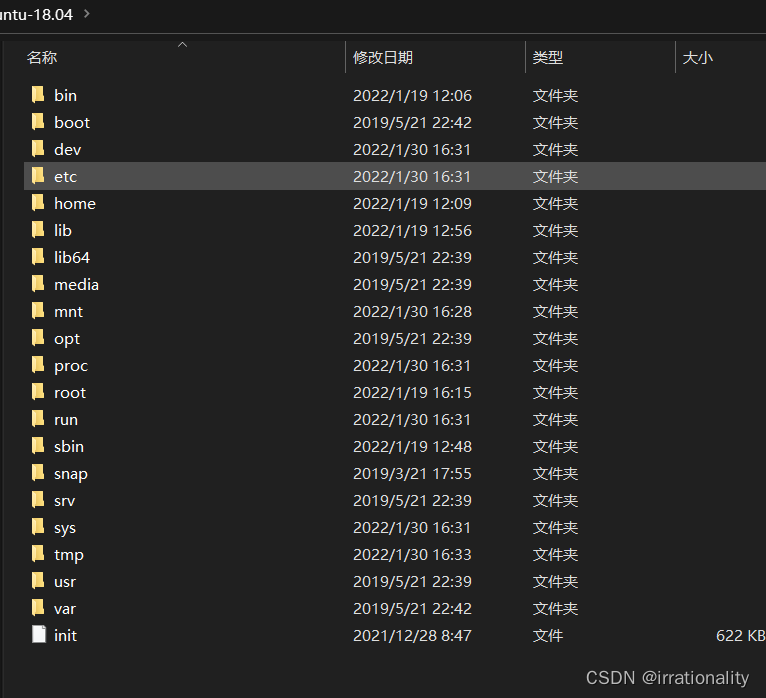Click the sys folder icon
The image size is (766, 698).
[x=38, y=527]
